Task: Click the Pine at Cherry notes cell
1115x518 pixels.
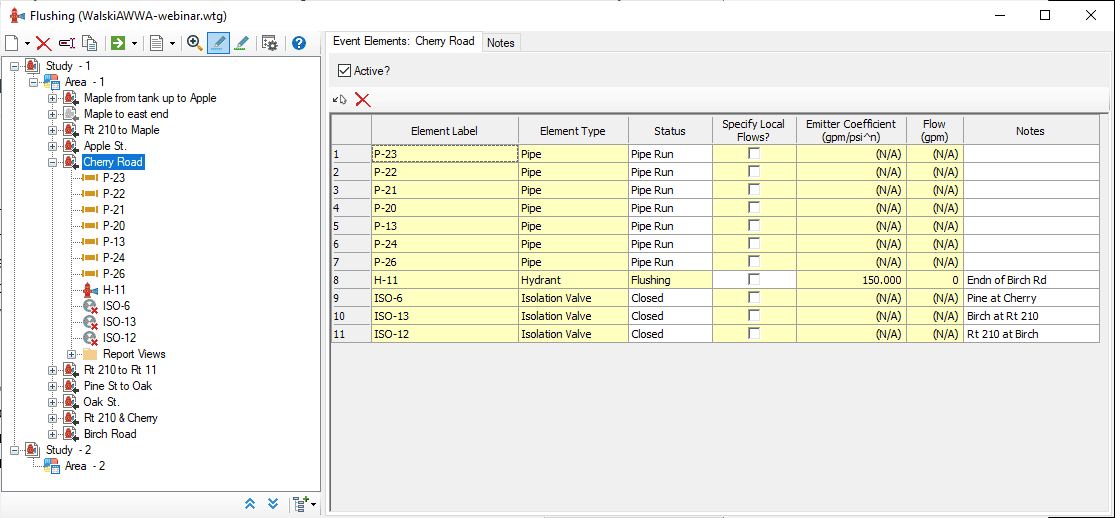Action: click(x=1030, y=297)
